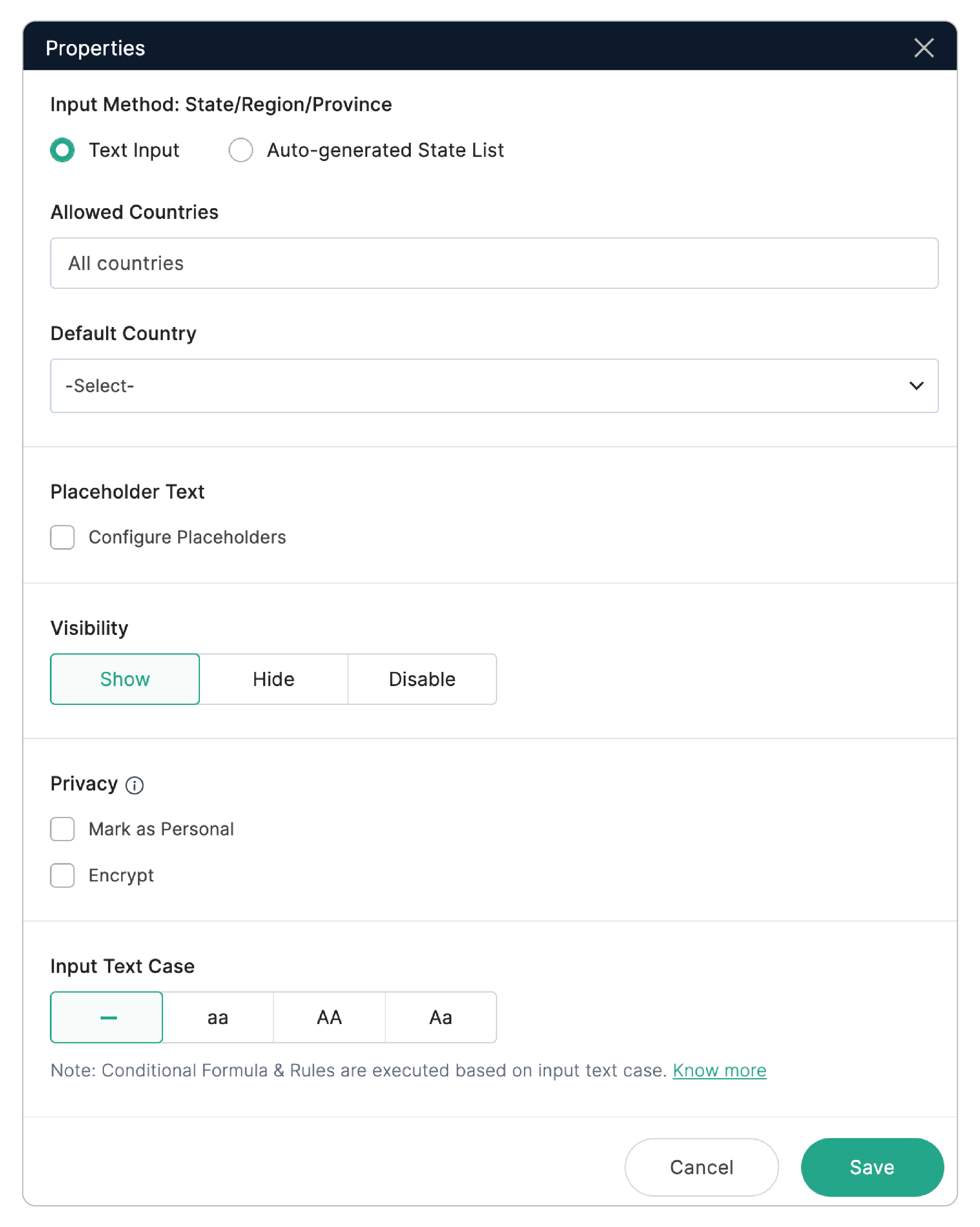Set visibility to Hide
Image resolution: width=980 pixels, height=1227 pixels.
[274, 679]
